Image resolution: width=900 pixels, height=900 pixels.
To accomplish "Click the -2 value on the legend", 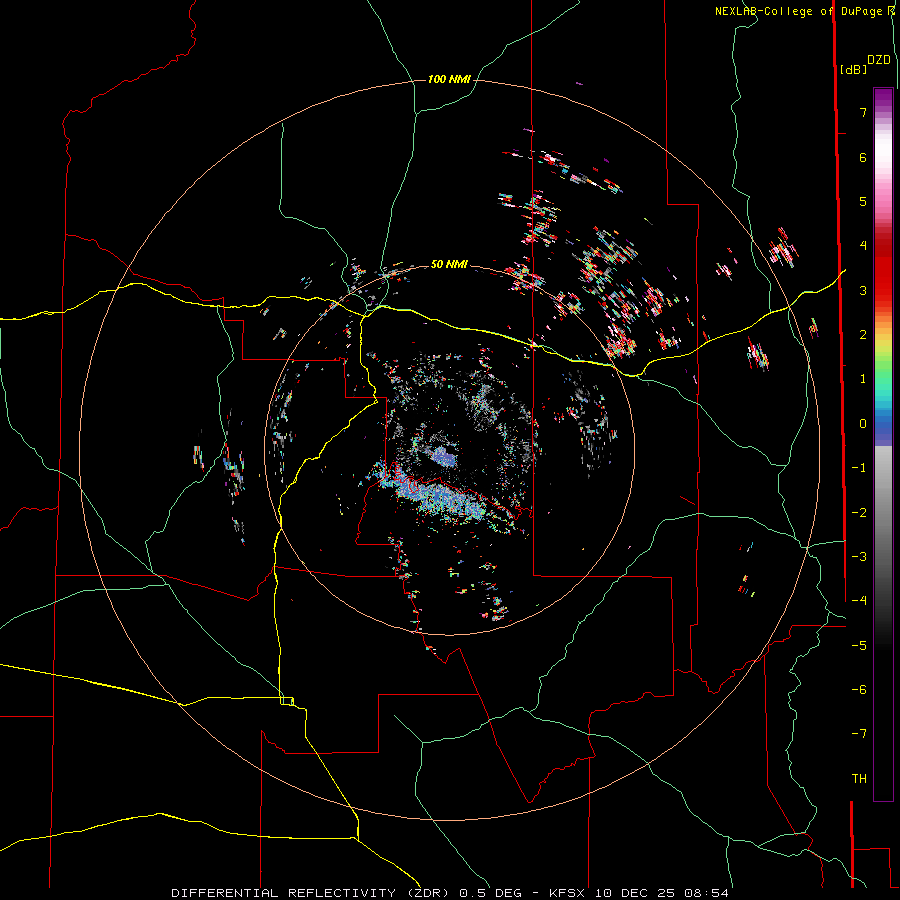I will click(x=859, y=513).
